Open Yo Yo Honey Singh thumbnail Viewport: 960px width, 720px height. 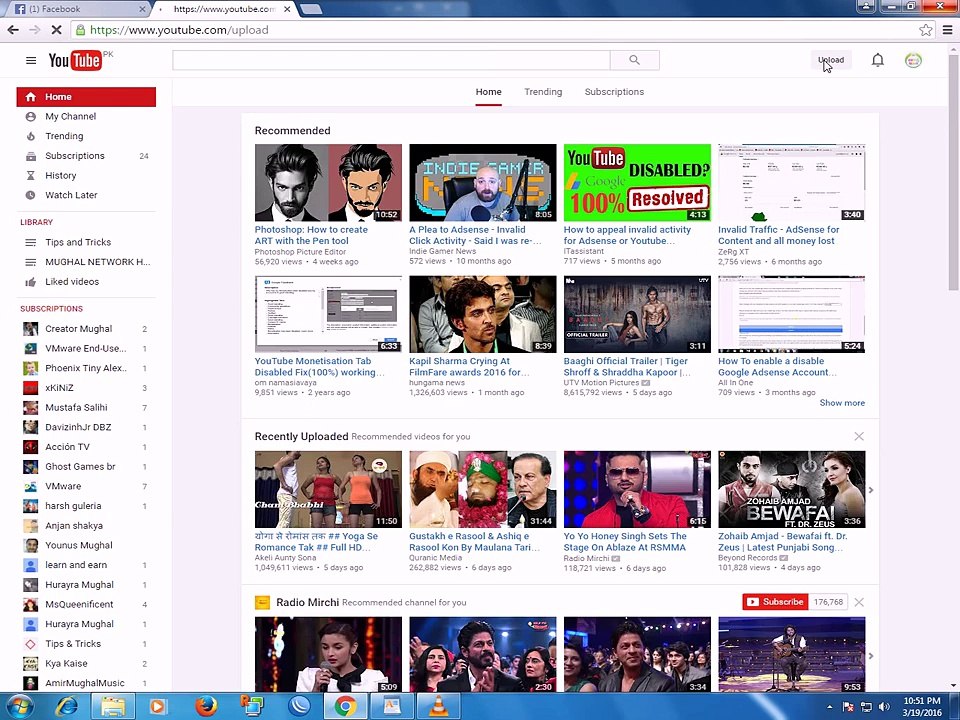(x=637, y=489)
